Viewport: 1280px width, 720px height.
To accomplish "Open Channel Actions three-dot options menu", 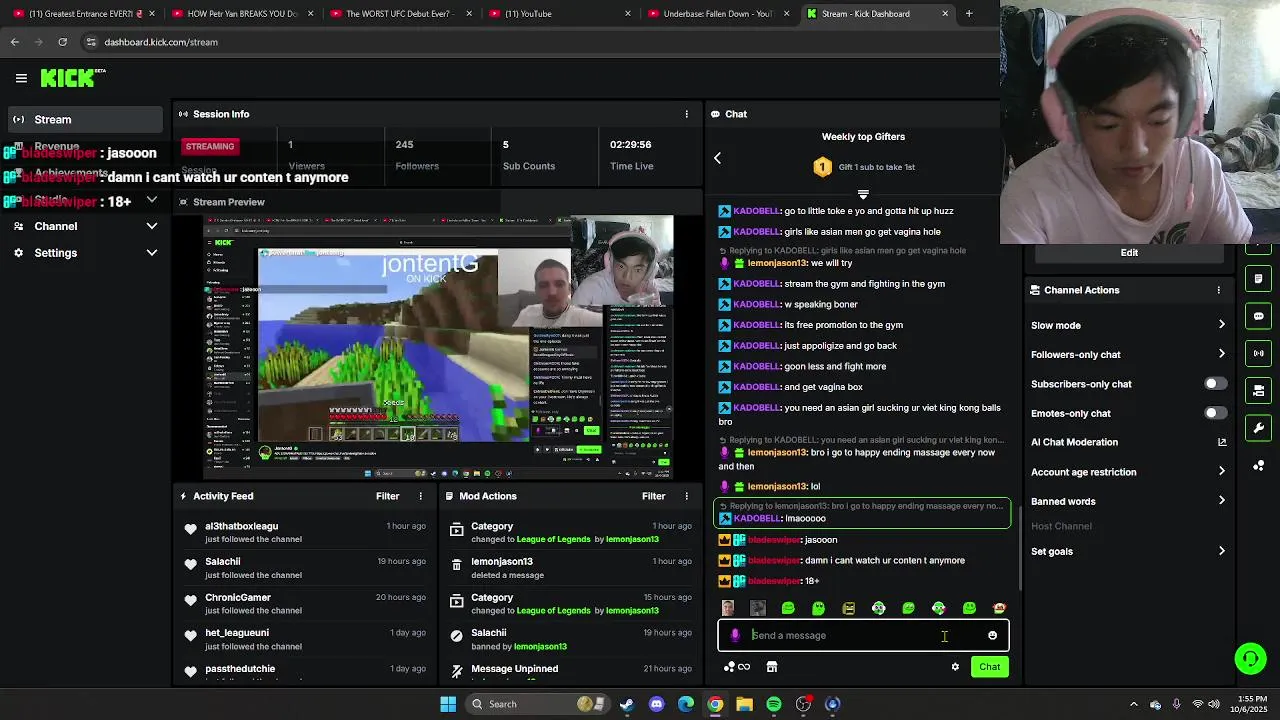I will pos(1218,290).
